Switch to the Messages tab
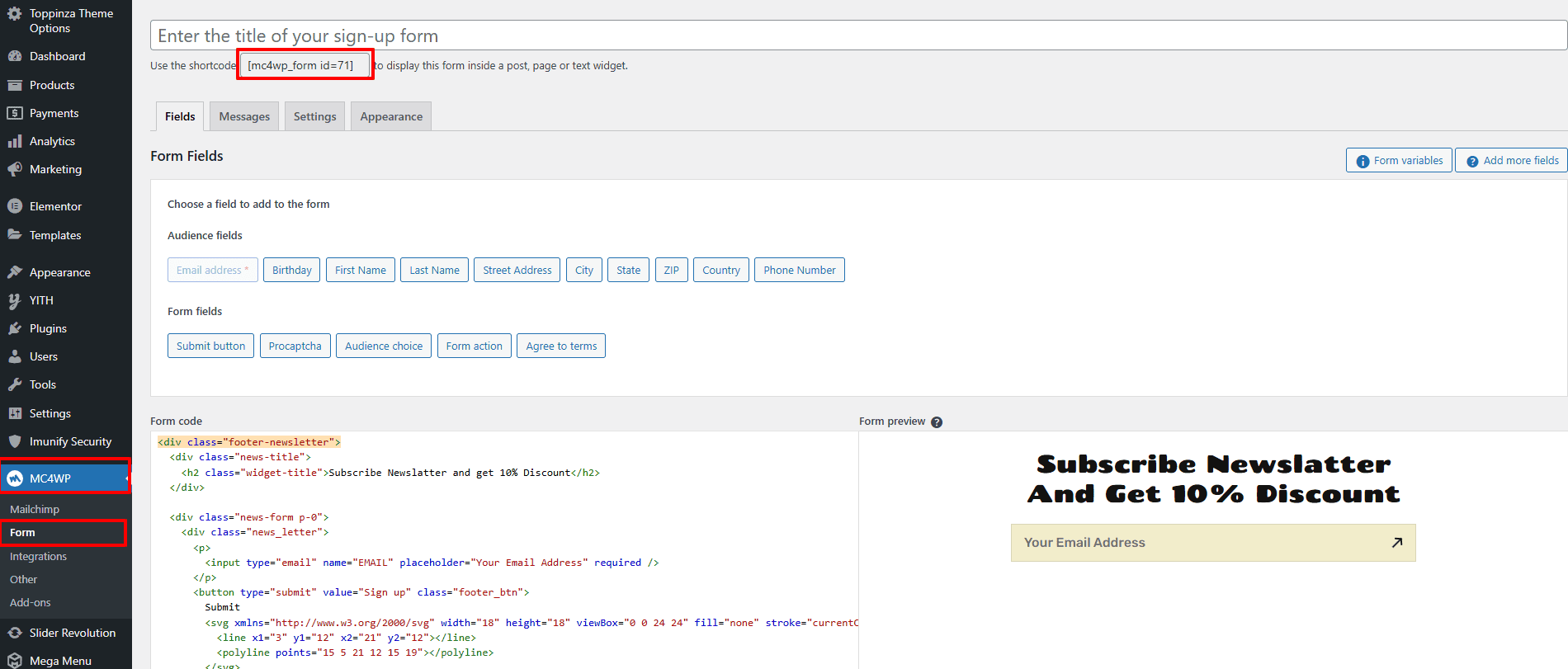Image resolution: width=1568 pixels, height=669 pixels. coord(244,116)
